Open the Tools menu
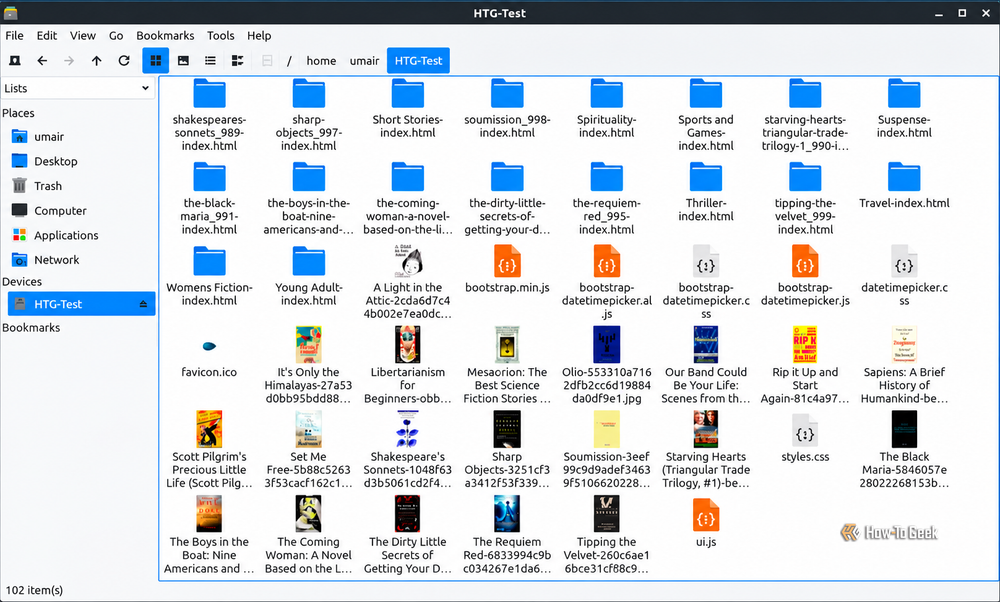The height and width of the screenshot is (602, 1000). [x=221, y=36]
